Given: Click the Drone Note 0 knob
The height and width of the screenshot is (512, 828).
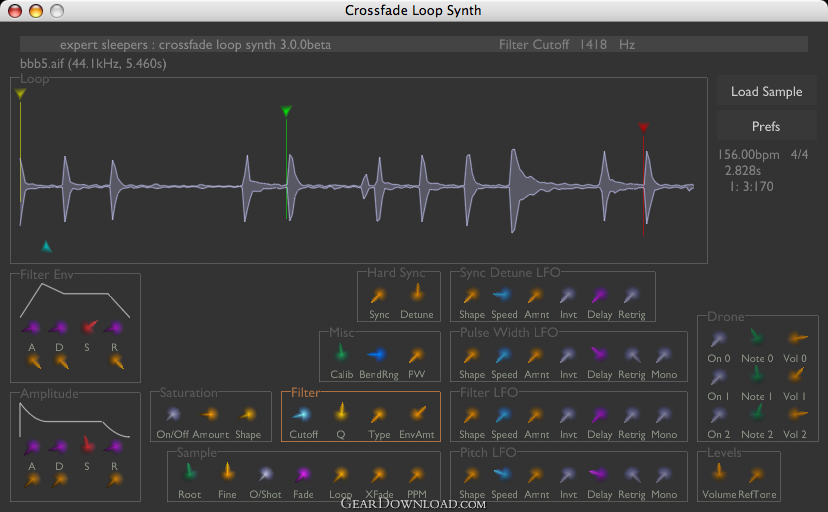Looking at the screenshot, I should pyautogui.click(x=756, y=337).
